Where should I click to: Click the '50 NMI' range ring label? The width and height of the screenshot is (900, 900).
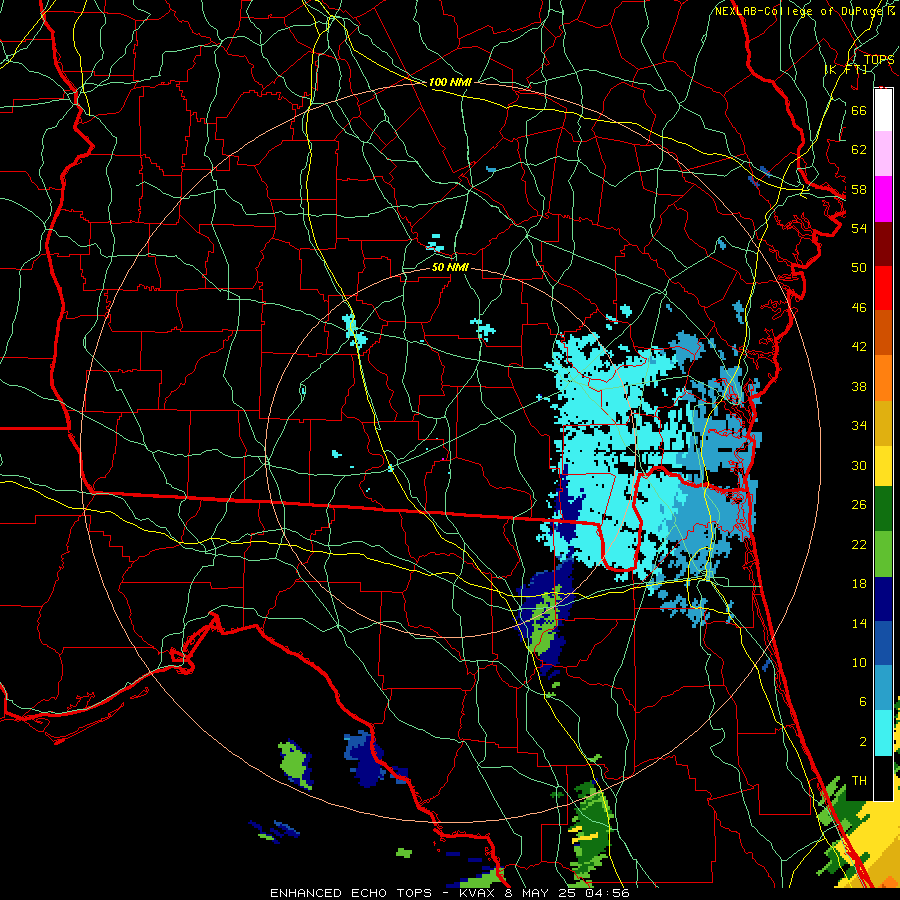click(451, 267)
